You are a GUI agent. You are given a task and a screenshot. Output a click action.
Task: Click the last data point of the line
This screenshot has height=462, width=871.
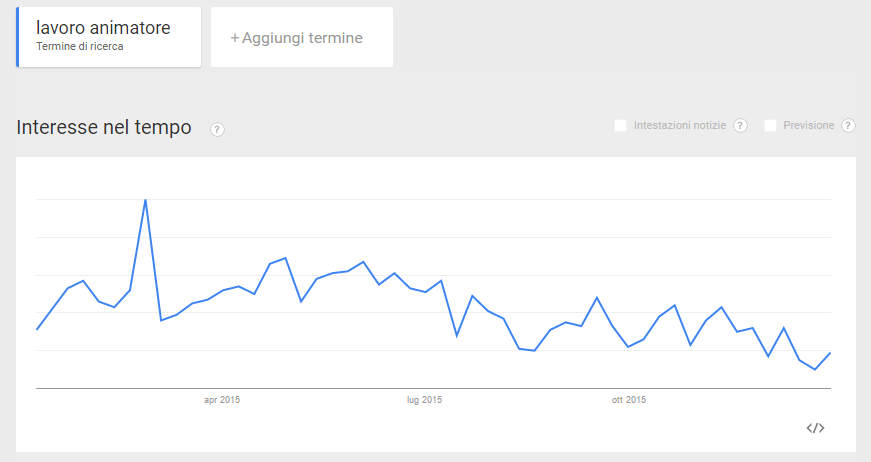(830, 353)
